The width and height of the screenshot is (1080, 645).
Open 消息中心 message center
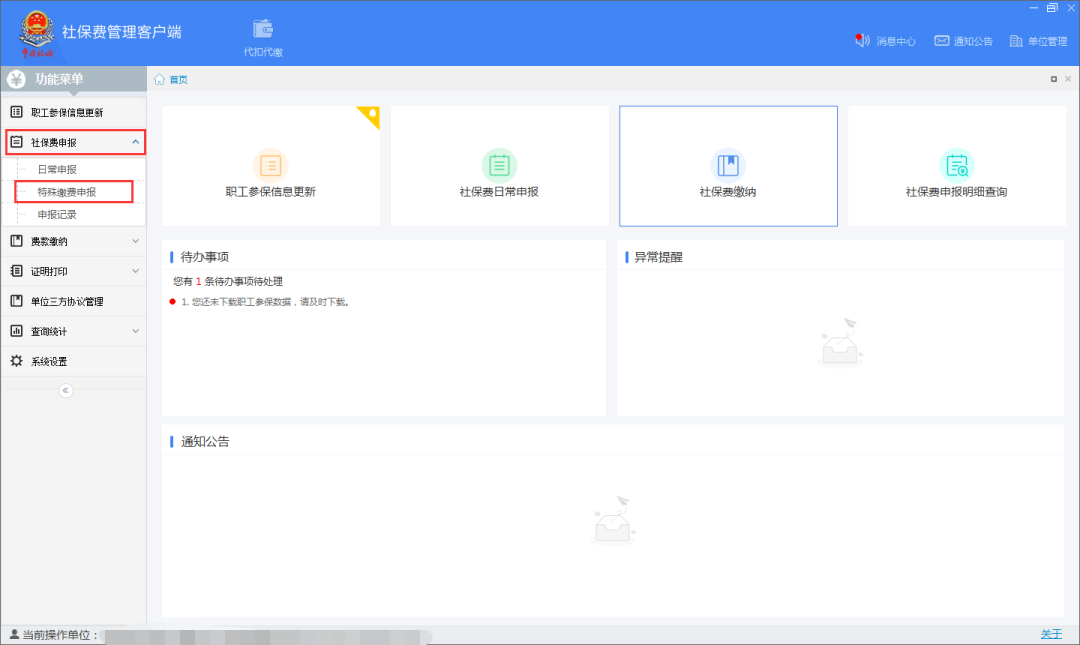pyautogui.click(x=886, y=41)
